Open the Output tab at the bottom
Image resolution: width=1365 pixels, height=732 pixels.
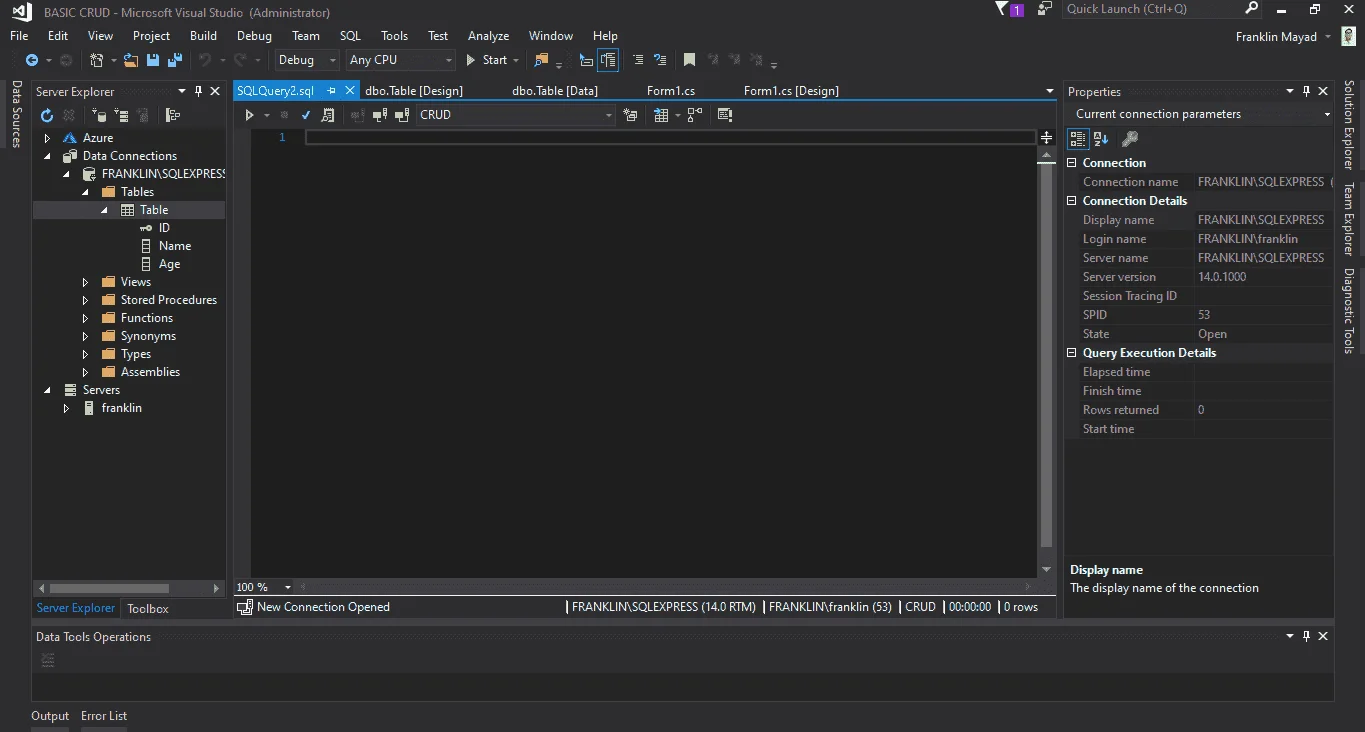(x=50, y=716)
